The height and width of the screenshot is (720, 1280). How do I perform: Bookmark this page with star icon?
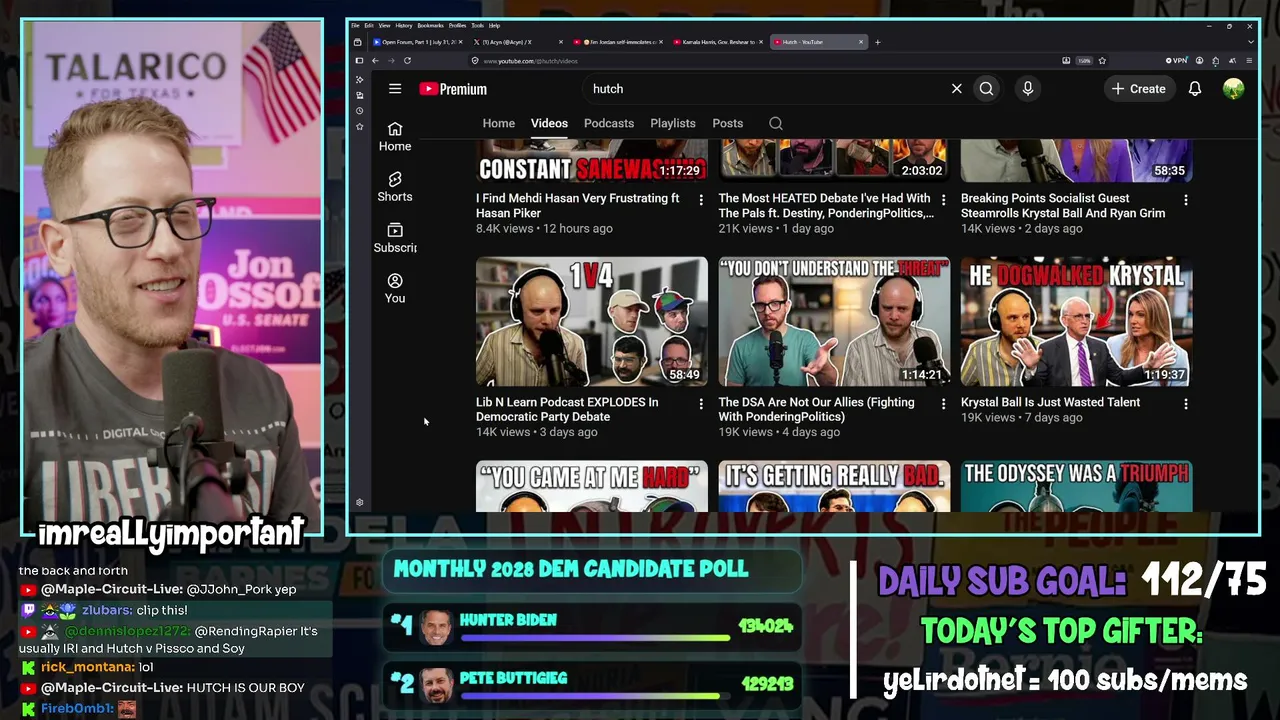1102,61
